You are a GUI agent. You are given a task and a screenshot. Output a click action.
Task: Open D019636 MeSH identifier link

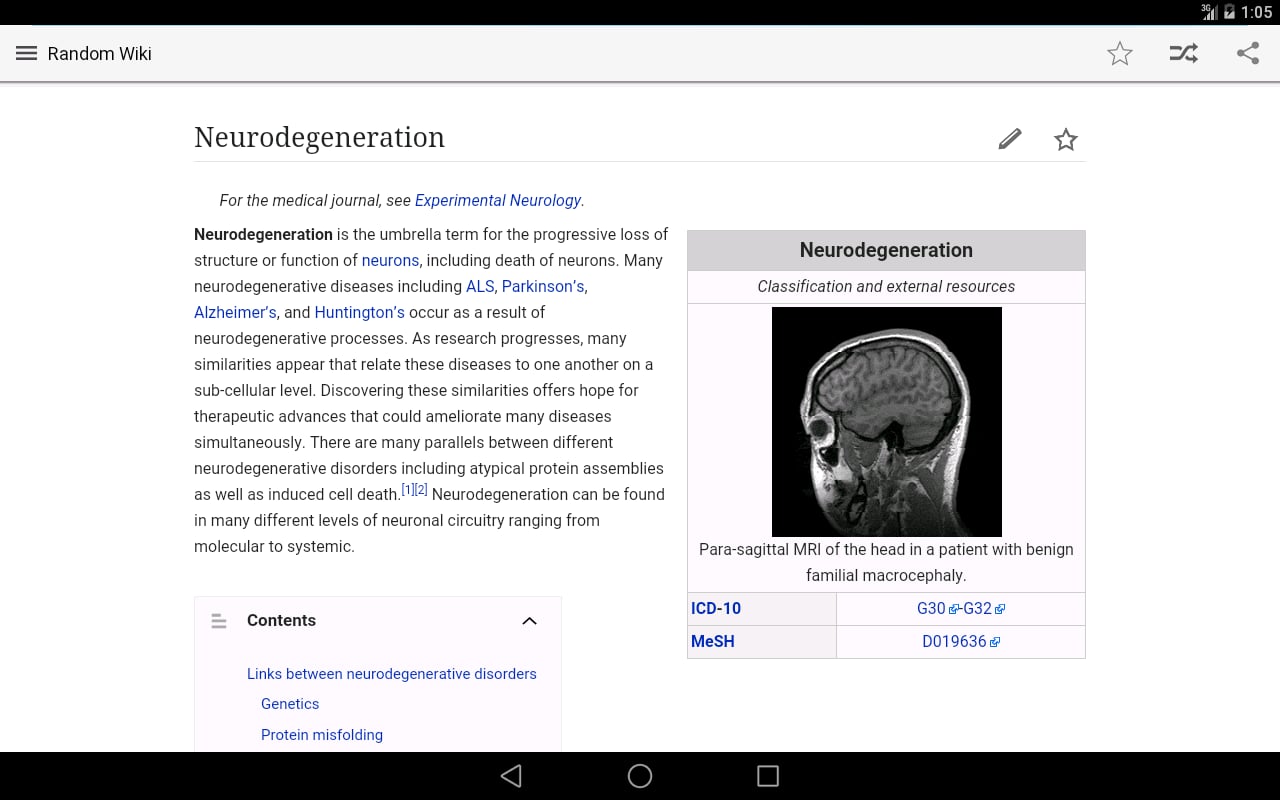pyautogui.click(x=961, y=641)
